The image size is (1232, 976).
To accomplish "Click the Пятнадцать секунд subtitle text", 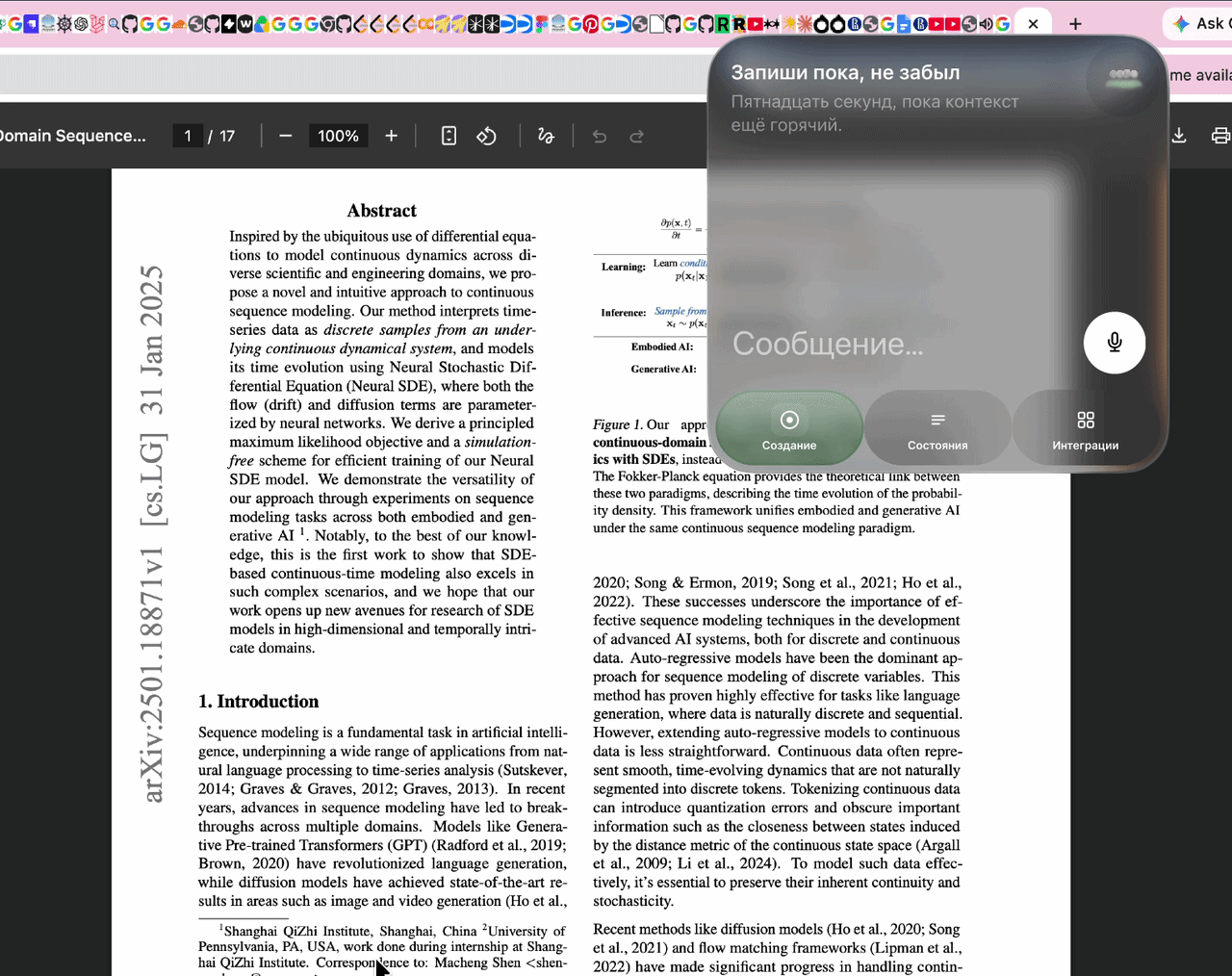I will click(x=874, y=114).
